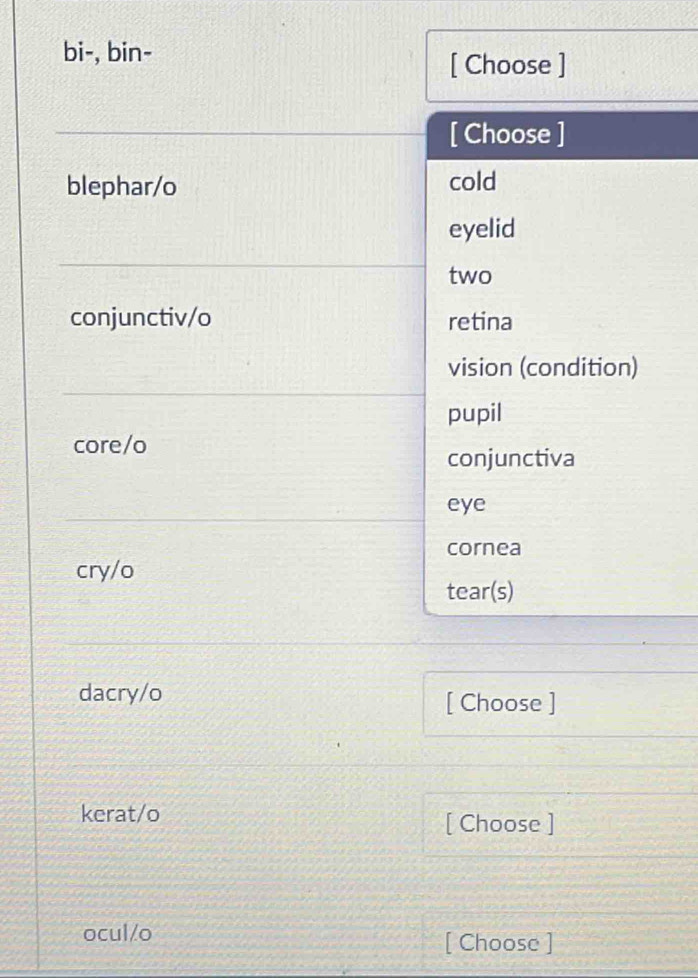Pick "two" from the dropdown options
Screen dimensions: 698x978
(x=470, y=275)
